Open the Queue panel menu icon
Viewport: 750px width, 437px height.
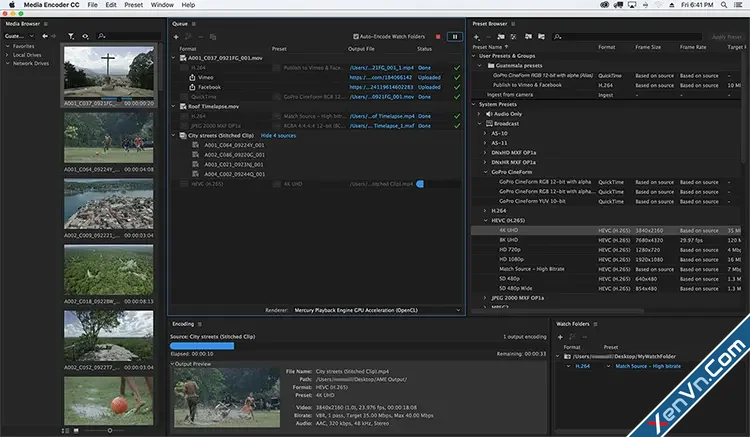click(x=194, y=24)
